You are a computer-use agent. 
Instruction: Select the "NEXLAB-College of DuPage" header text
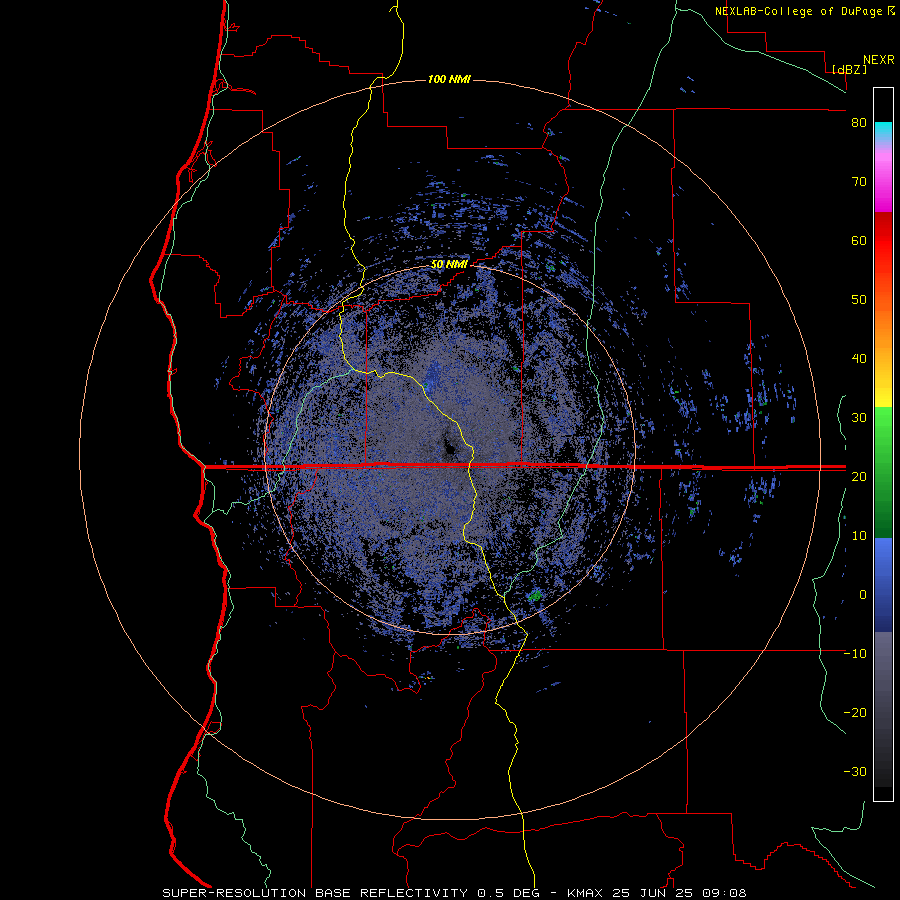pyautogui.click(x=799, y=11)
